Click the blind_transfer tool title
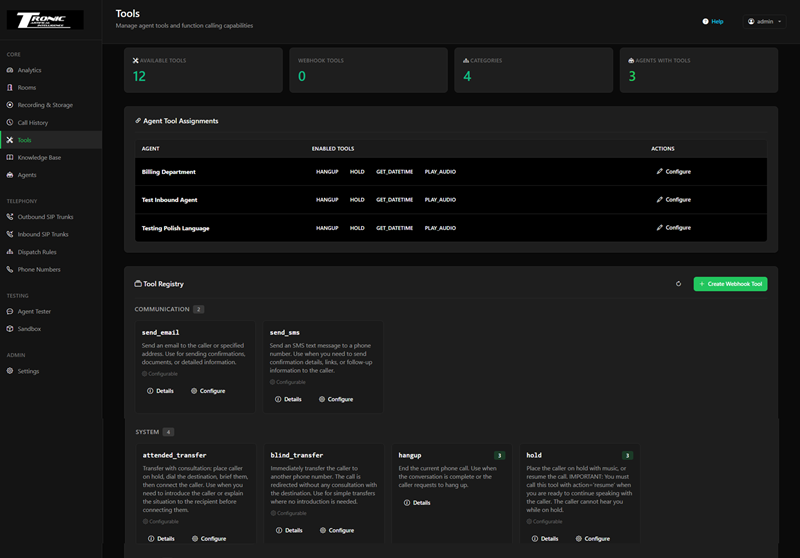This screenshot has width=800, height=558. (297, 455)
